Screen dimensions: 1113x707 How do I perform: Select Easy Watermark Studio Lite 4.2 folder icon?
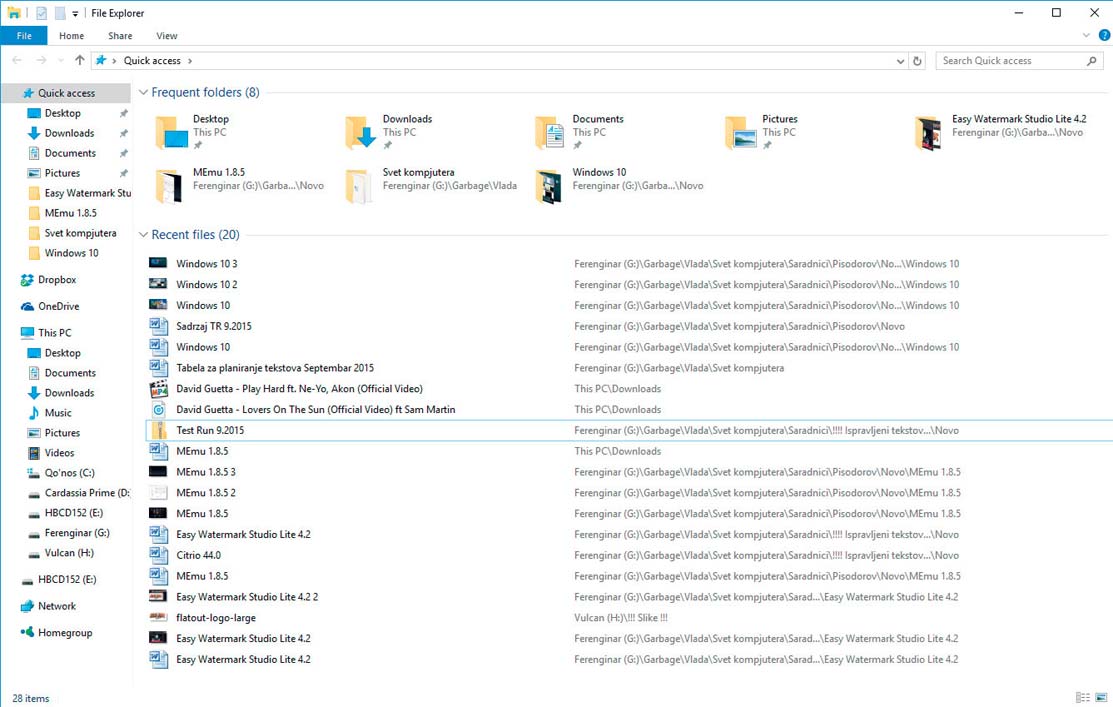tap(928, 133)
